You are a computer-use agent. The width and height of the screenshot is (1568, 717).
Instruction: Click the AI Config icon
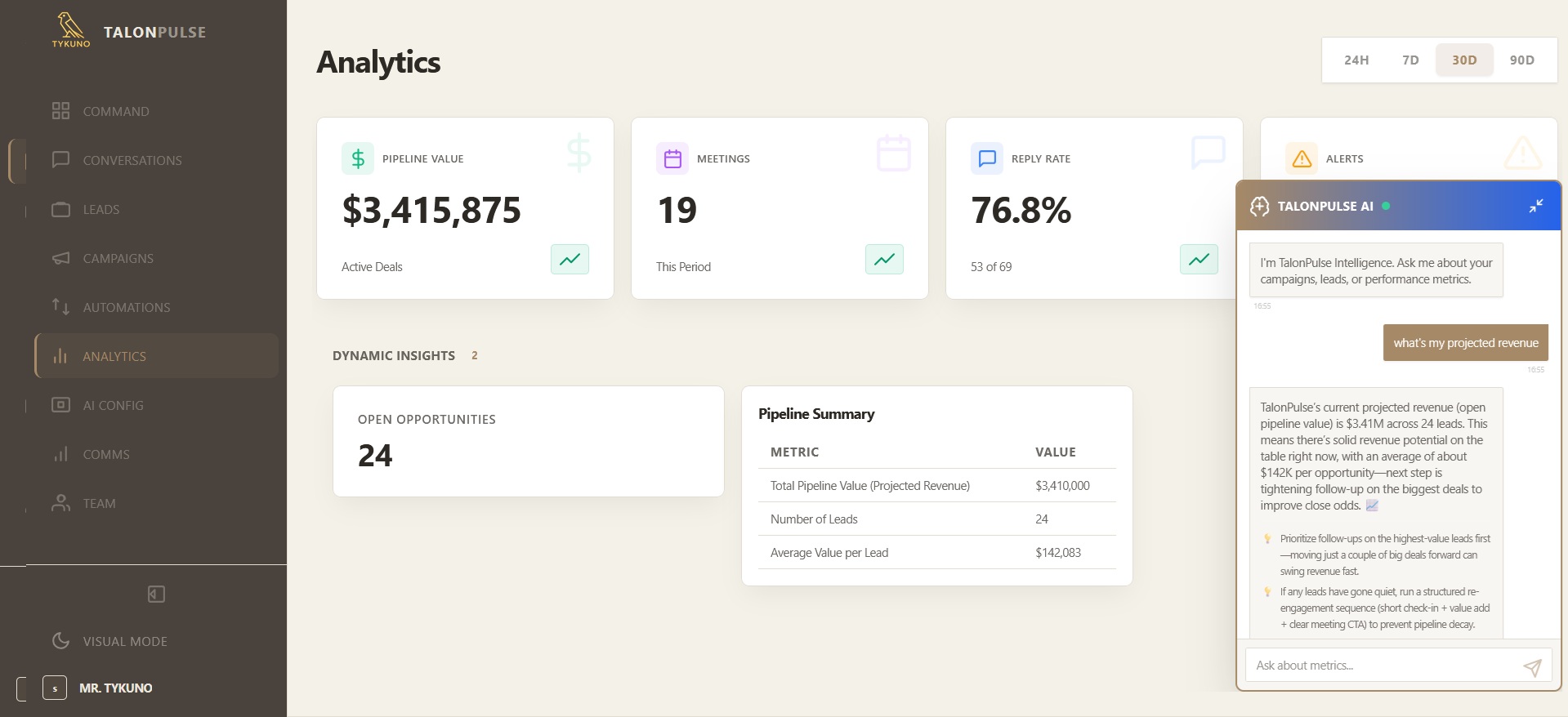tap(60, 405)
